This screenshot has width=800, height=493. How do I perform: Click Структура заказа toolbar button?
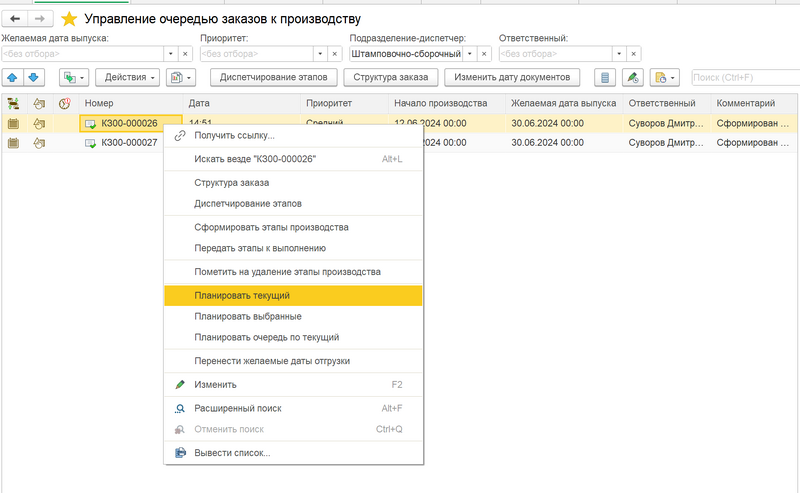tap(391, 78)
